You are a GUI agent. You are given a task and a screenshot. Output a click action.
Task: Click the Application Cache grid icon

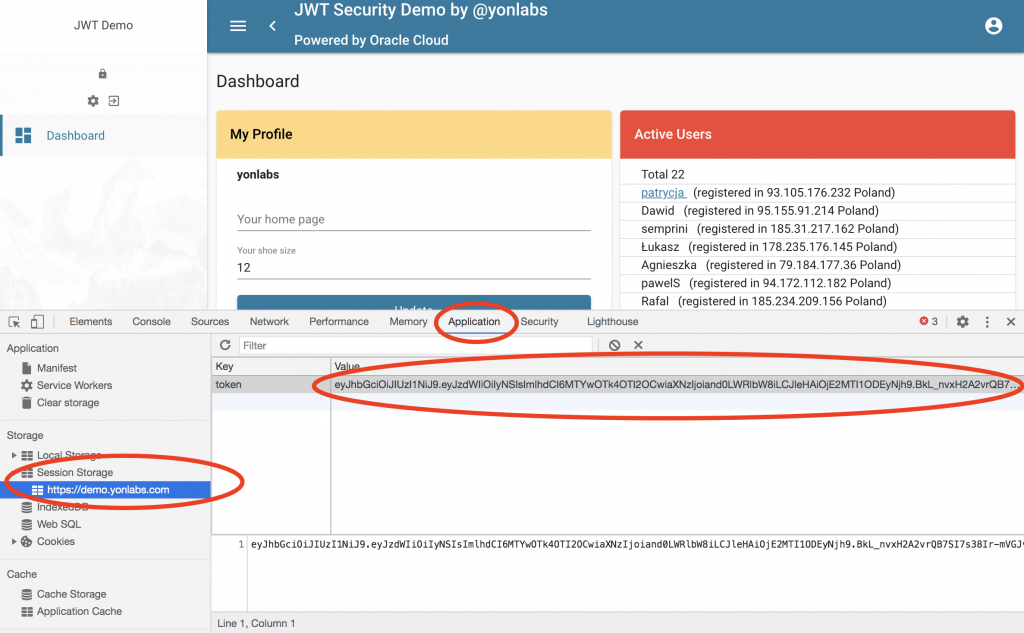pos(27,611)
